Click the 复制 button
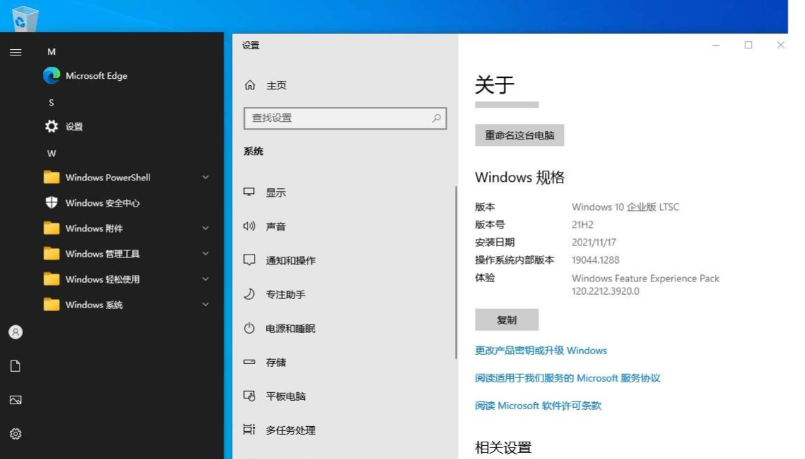The image size is (805, 459). click(506, 320)
